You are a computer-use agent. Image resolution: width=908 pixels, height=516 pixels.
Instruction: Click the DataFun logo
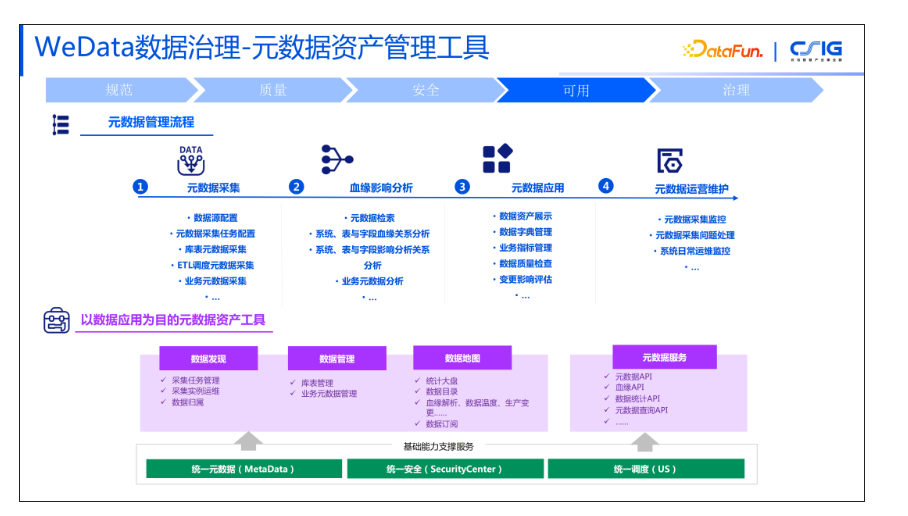[723, 50]
